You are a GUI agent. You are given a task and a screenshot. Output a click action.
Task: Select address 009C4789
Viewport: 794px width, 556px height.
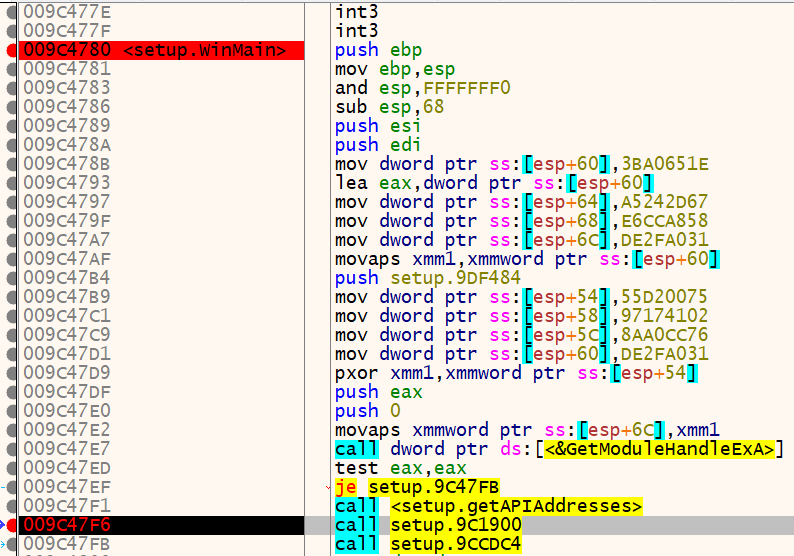(67, 126)
